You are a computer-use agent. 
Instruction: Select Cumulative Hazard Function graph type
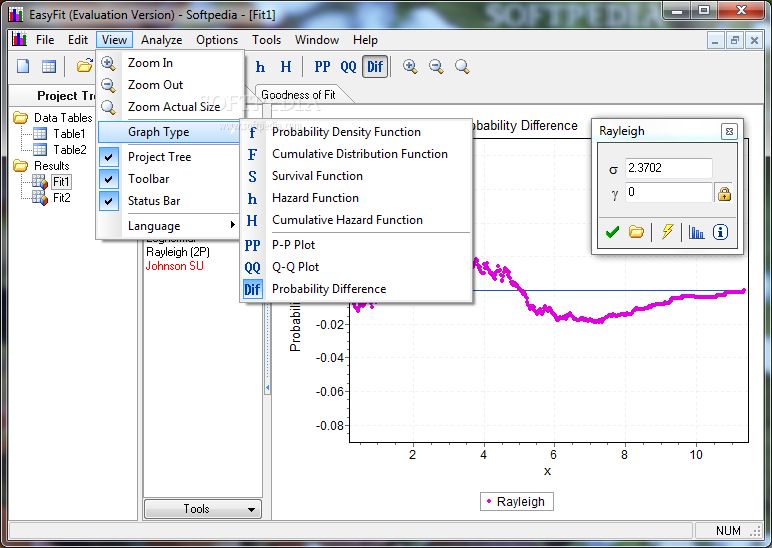356,220
